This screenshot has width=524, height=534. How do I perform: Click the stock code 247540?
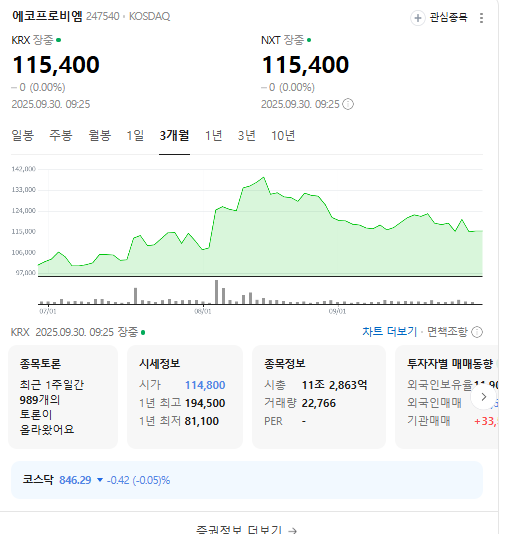tap(102, 16)
